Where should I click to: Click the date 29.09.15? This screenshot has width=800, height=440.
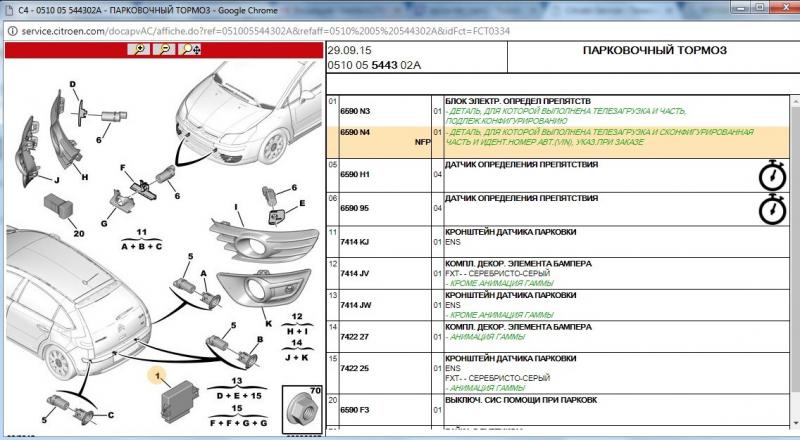(349, 50)
